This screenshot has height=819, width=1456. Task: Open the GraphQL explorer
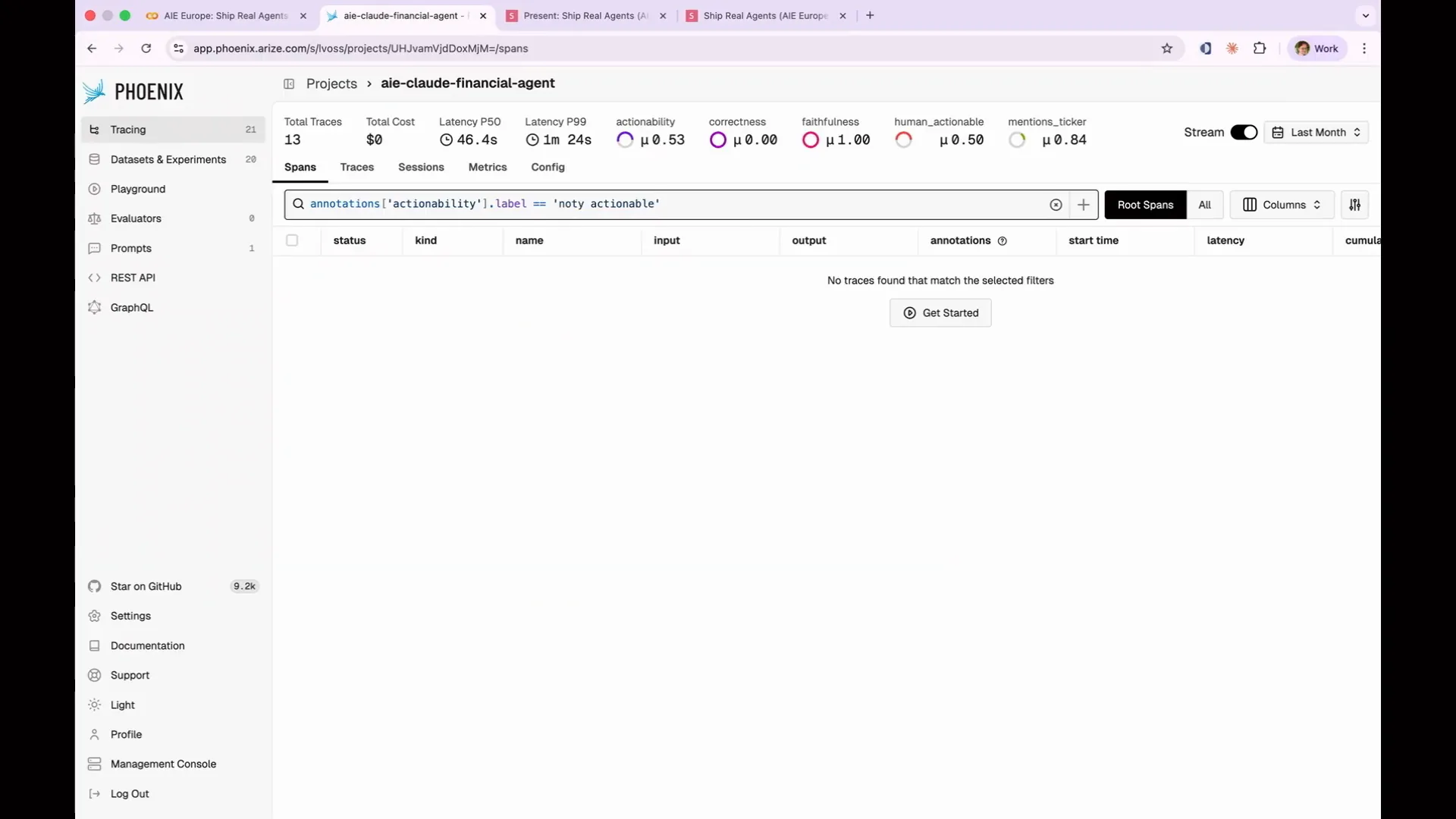pos(173,307)
